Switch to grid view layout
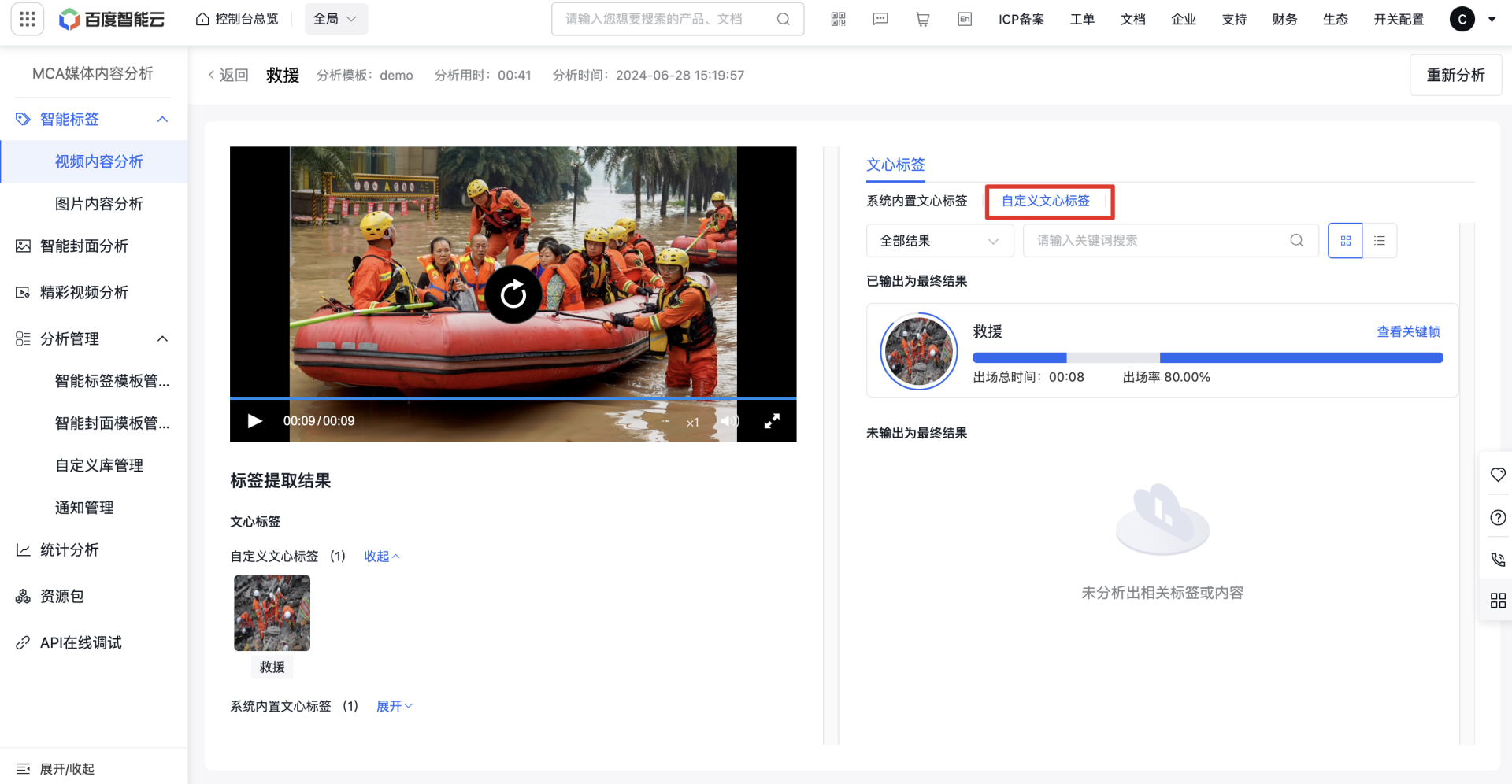 (x=1345, y=241)
